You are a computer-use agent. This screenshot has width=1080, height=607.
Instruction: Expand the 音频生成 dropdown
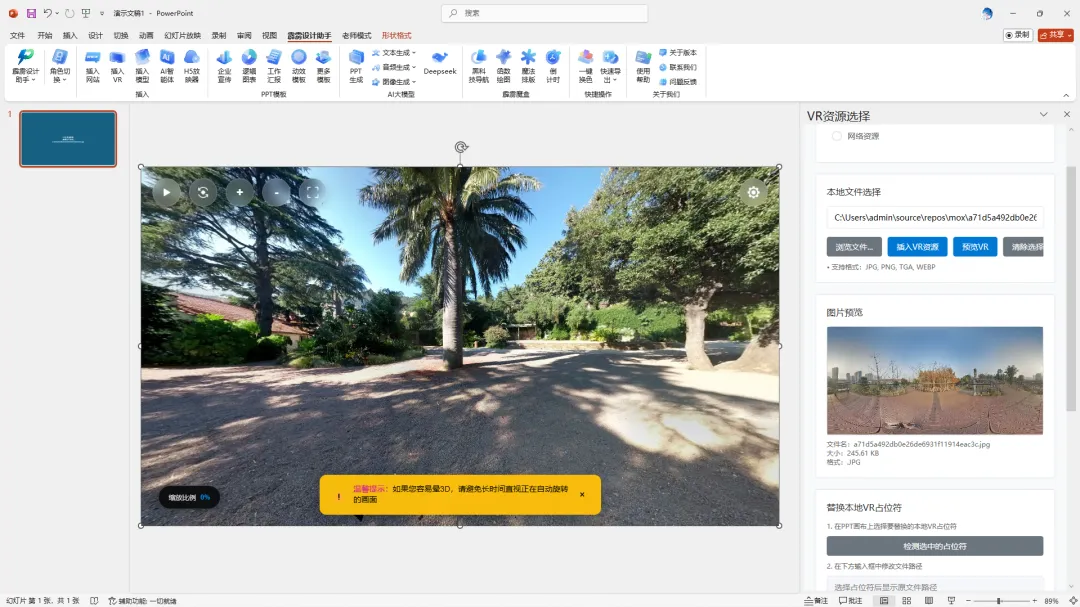(394, 67)
